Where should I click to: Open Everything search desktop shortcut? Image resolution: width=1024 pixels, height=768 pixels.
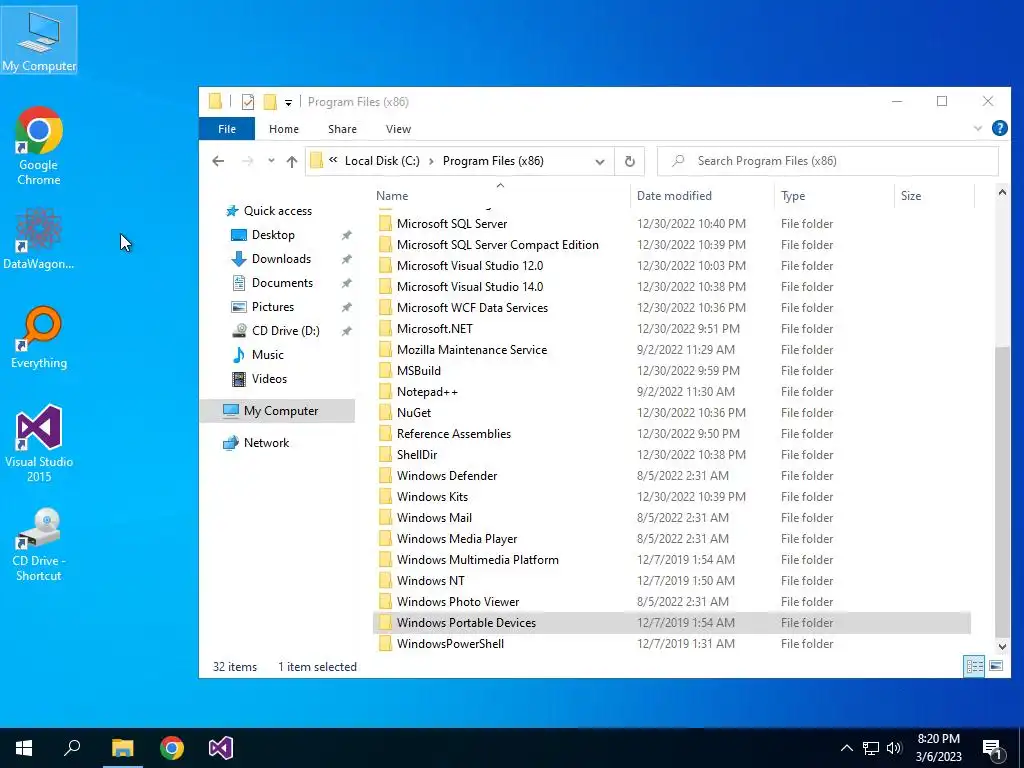39,337
